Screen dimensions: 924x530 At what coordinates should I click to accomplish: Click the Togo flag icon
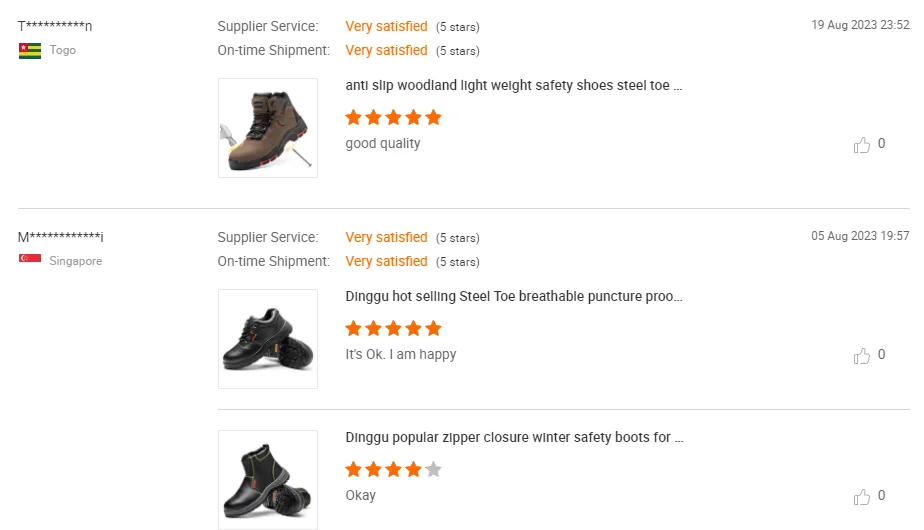coord(30,50)
